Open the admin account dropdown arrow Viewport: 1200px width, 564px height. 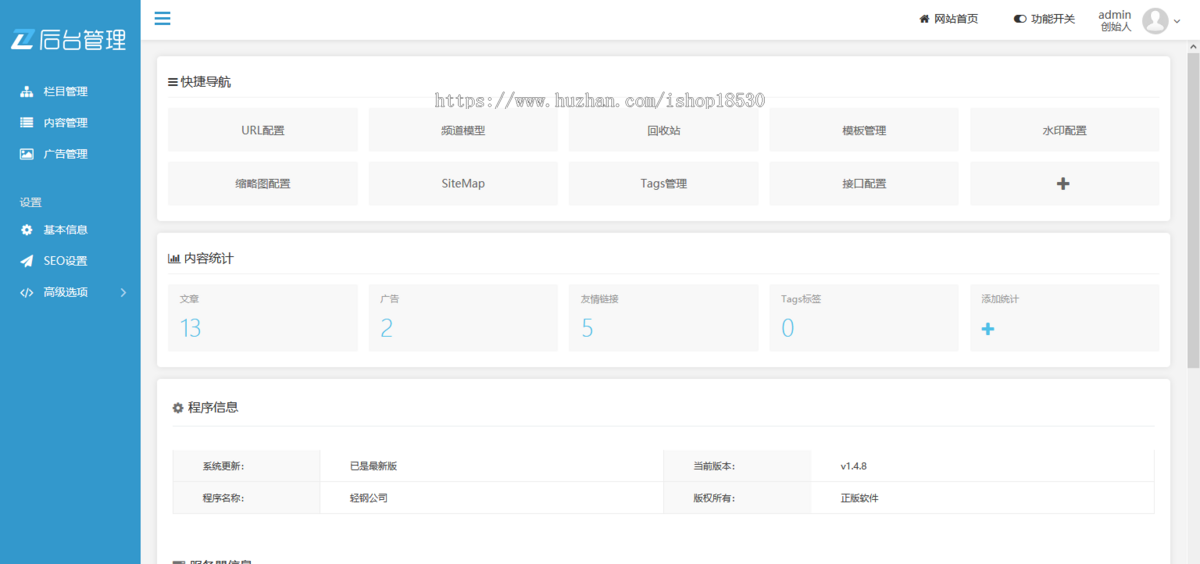click(x=1177, y=21)
